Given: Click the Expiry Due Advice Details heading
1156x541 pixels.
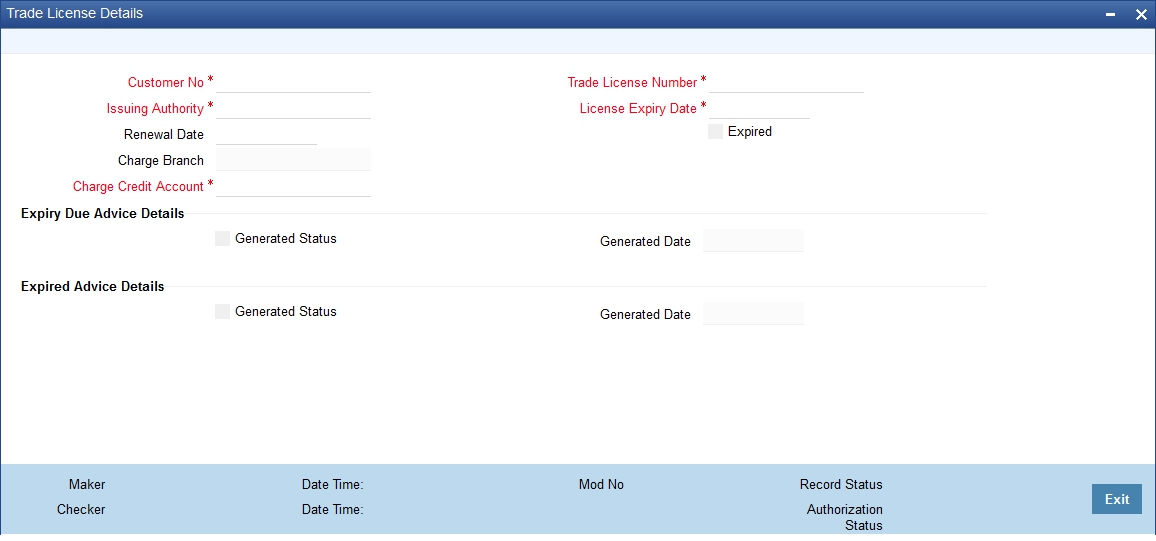Looking at the screenshot, I should coord(102,214).
